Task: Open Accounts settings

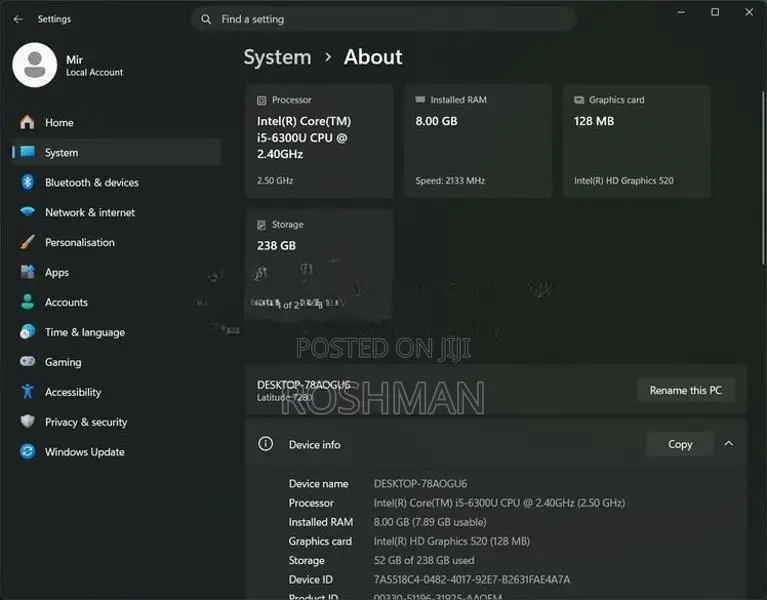Action: (x=116, y=302)
